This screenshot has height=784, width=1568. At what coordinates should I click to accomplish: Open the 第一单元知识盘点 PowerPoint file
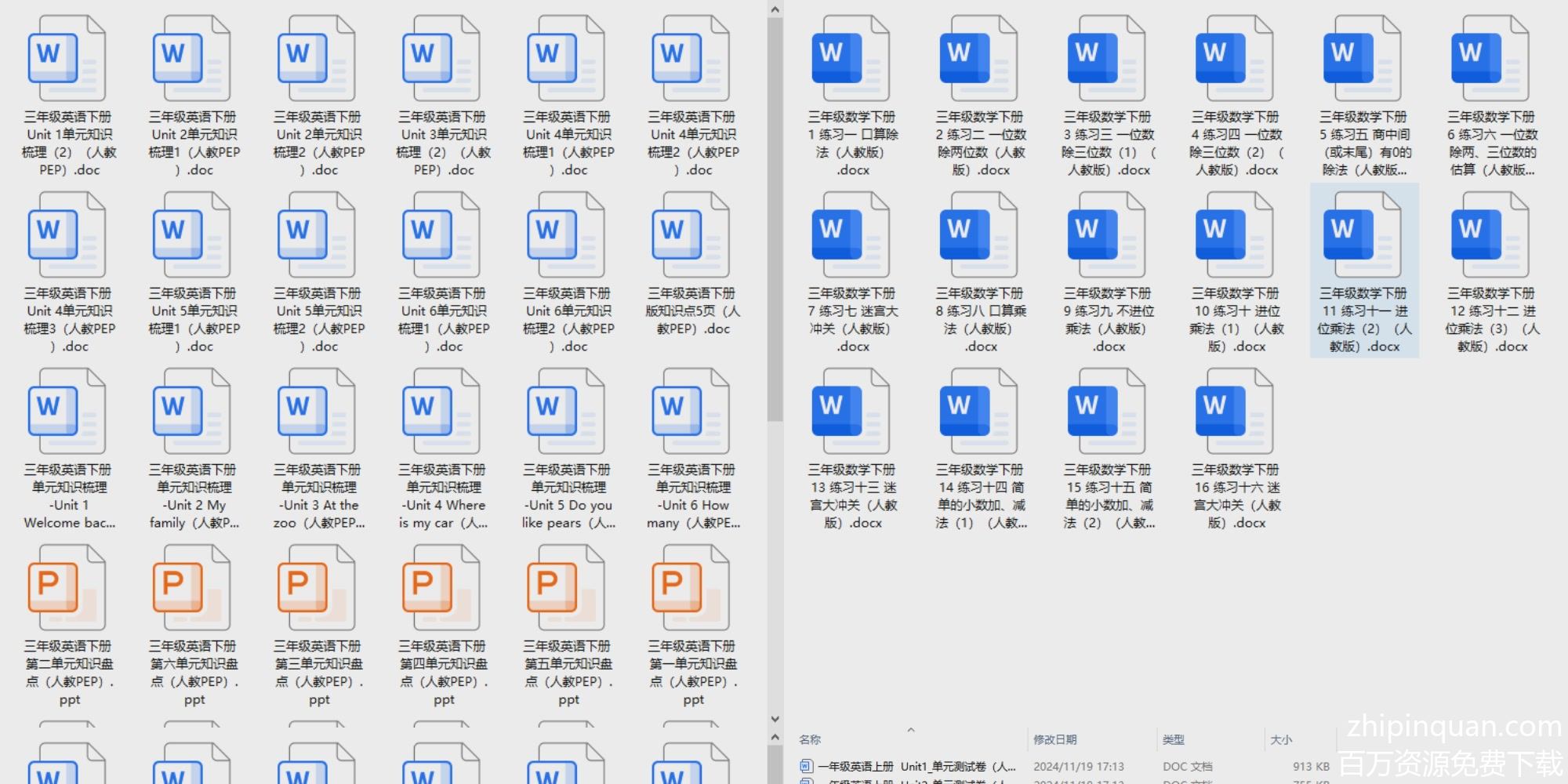[x=692, y=589]
